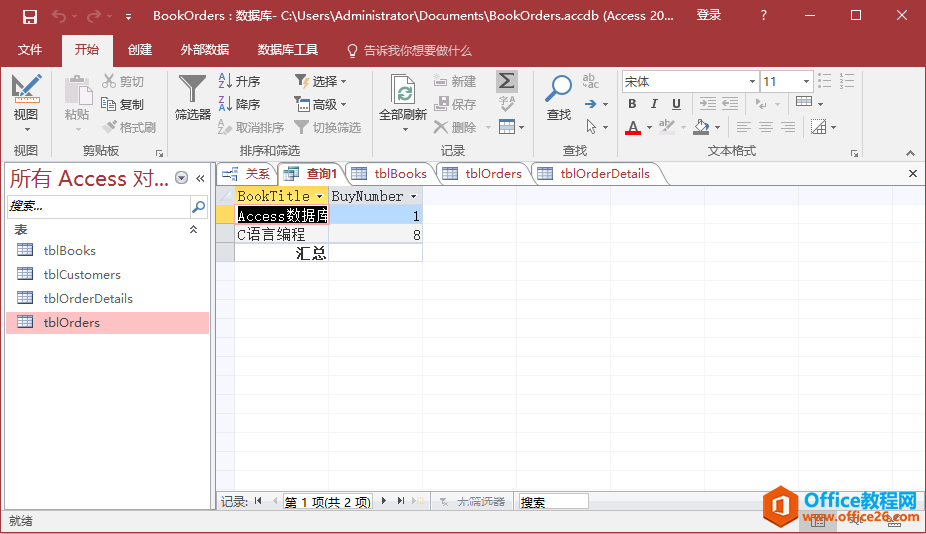Image resolution: width=926 pixels, height=534 pixels.
Task: Click the Refresh All (全部刷新) icon
Action: pyautogui.click(x=403, y=93)
